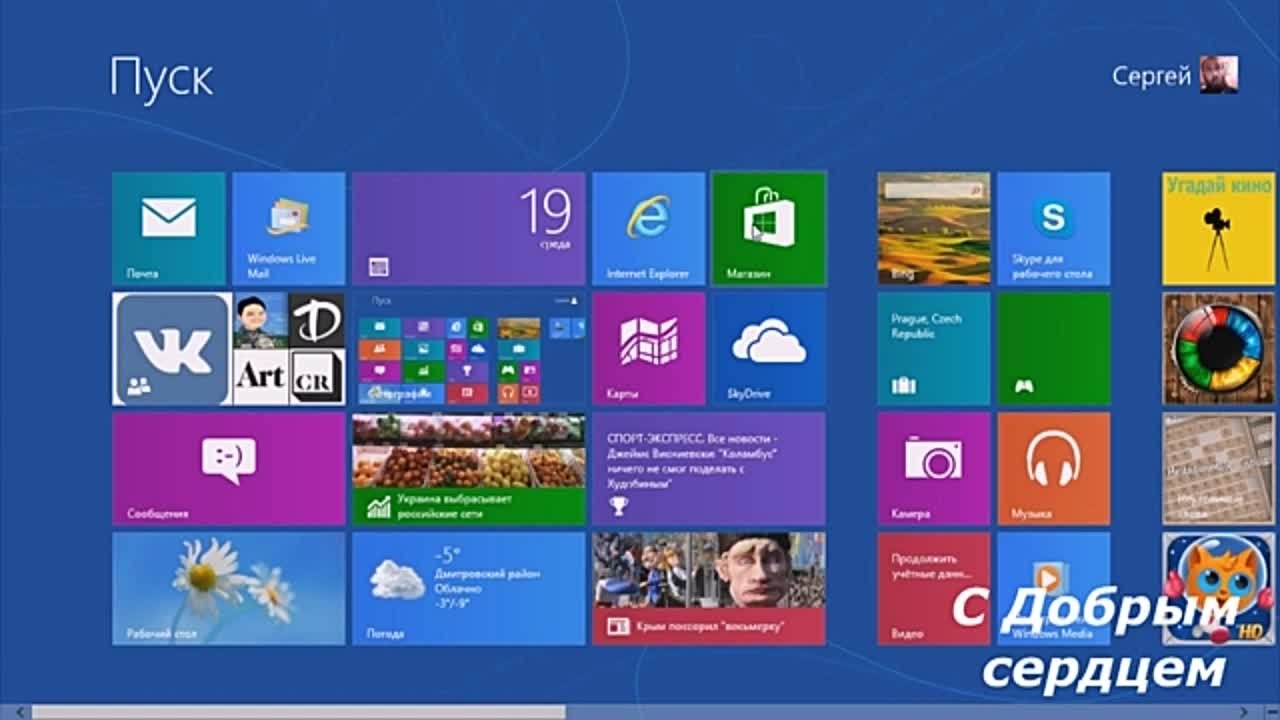The image size is (1280, 720).
Task: Open the Рабочий стол desktop tile
Action: pyautogui.click(x=228, y=588)
